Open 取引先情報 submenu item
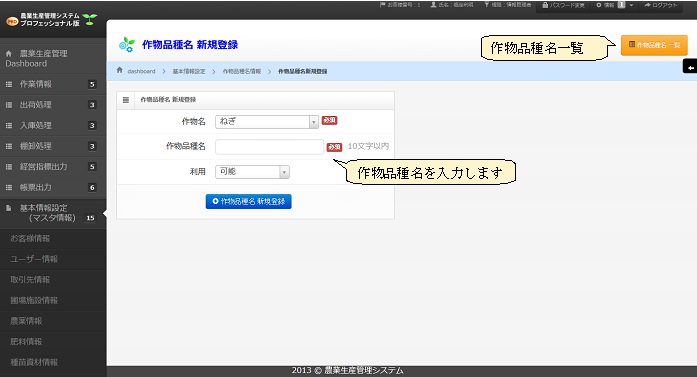Image resolution: width=697 pixels, height=377 pixels. pyautogui.click(x=30, y=280)
